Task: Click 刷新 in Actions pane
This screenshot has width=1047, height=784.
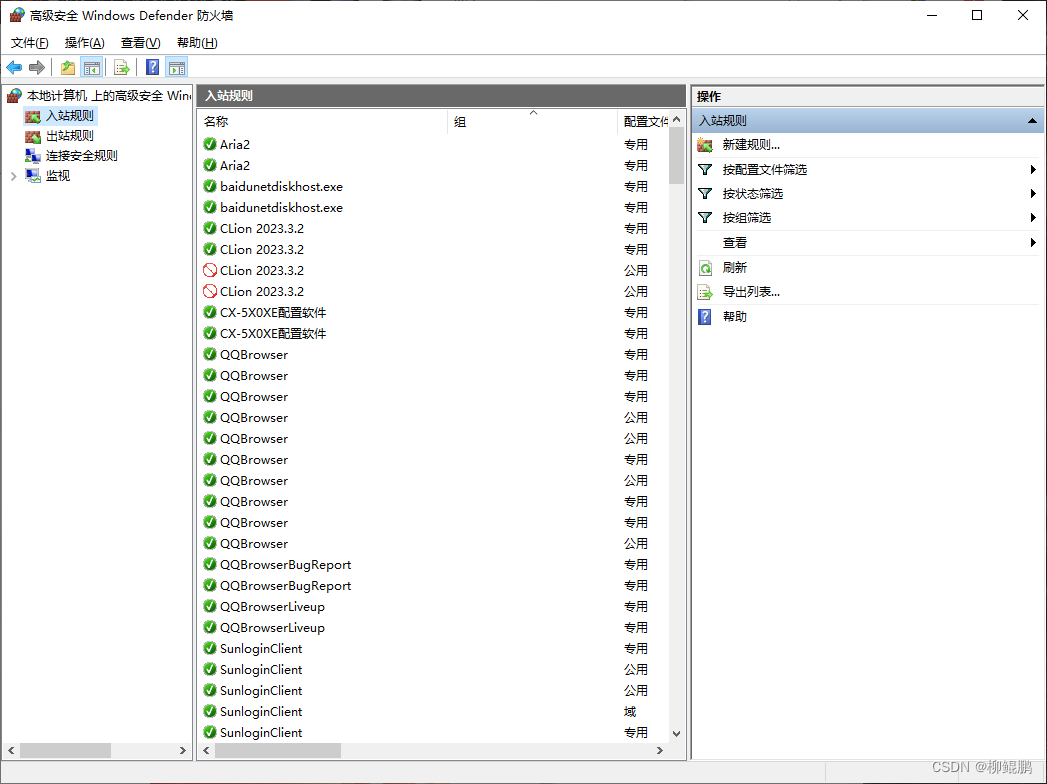Action: pyautogui.click(x=735, y=268)
